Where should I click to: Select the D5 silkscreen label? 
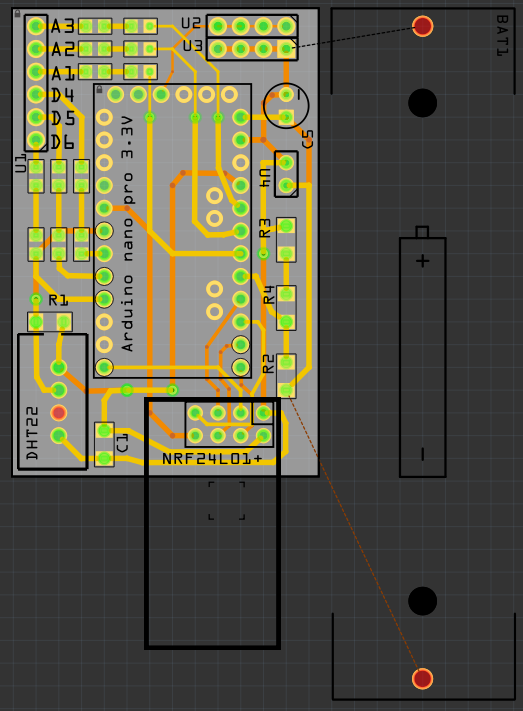62,118
